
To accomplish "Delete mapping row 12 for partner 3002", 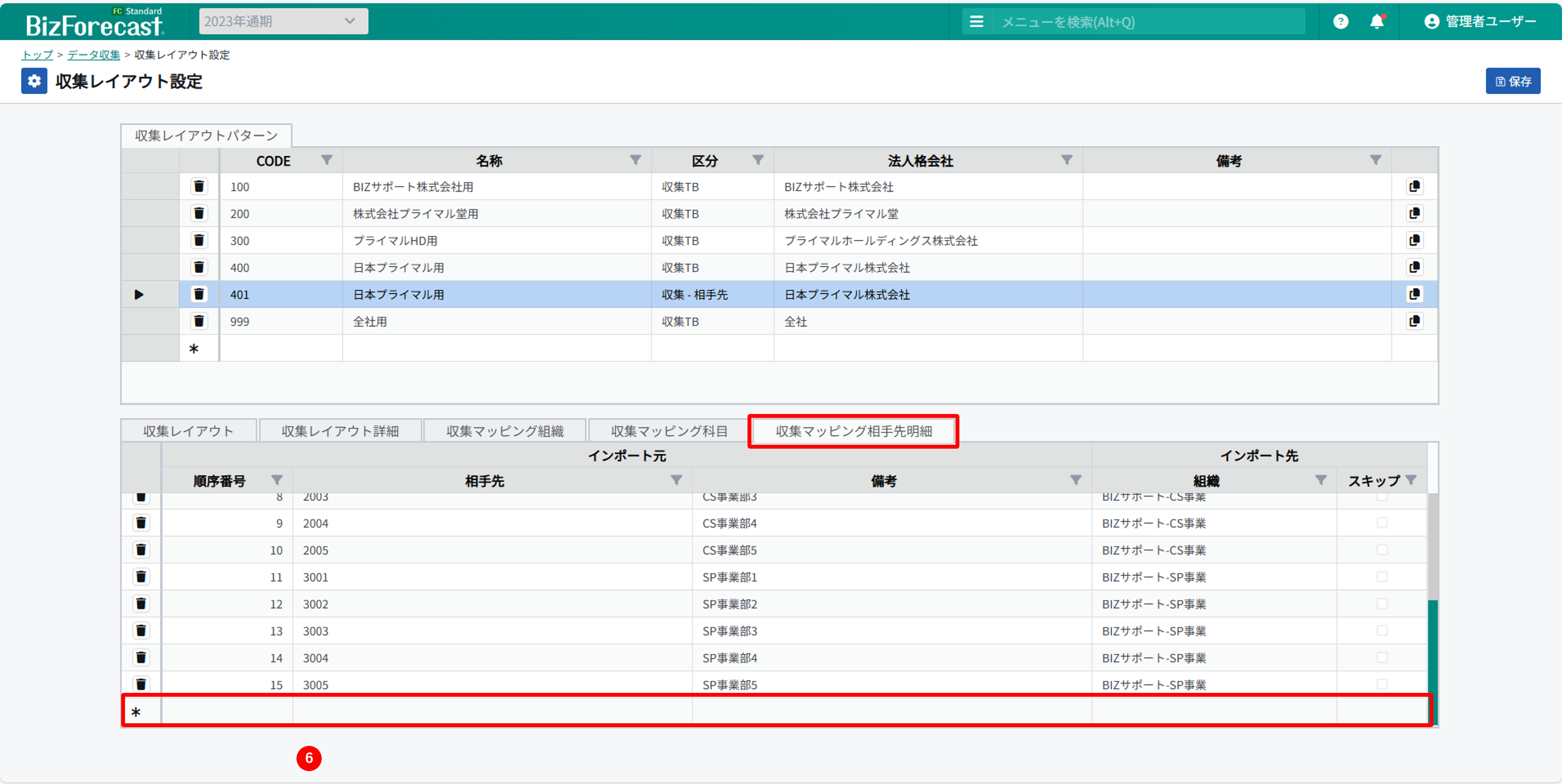I will 141,603.
